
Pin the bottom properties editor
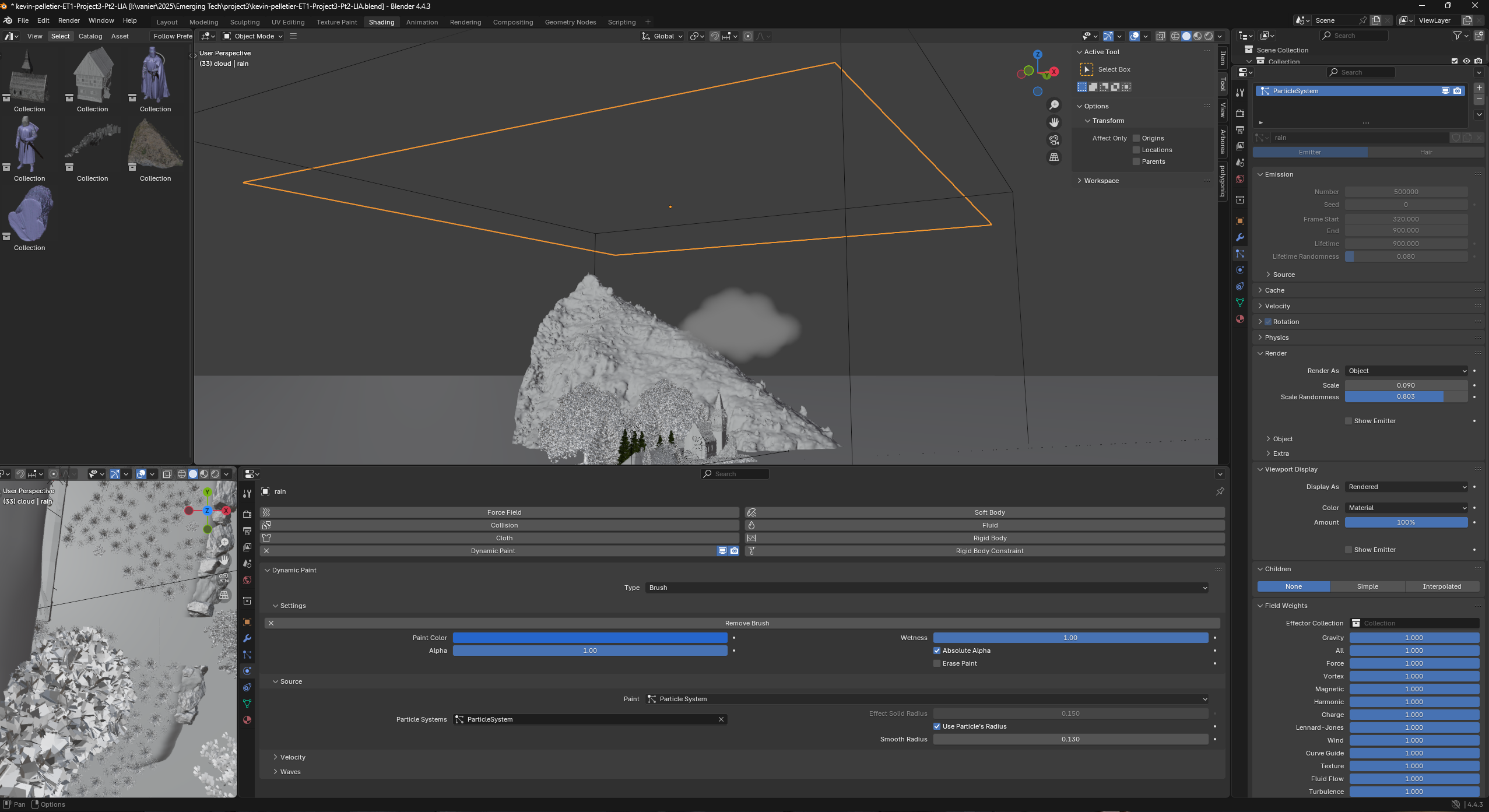coord(1220,491)
